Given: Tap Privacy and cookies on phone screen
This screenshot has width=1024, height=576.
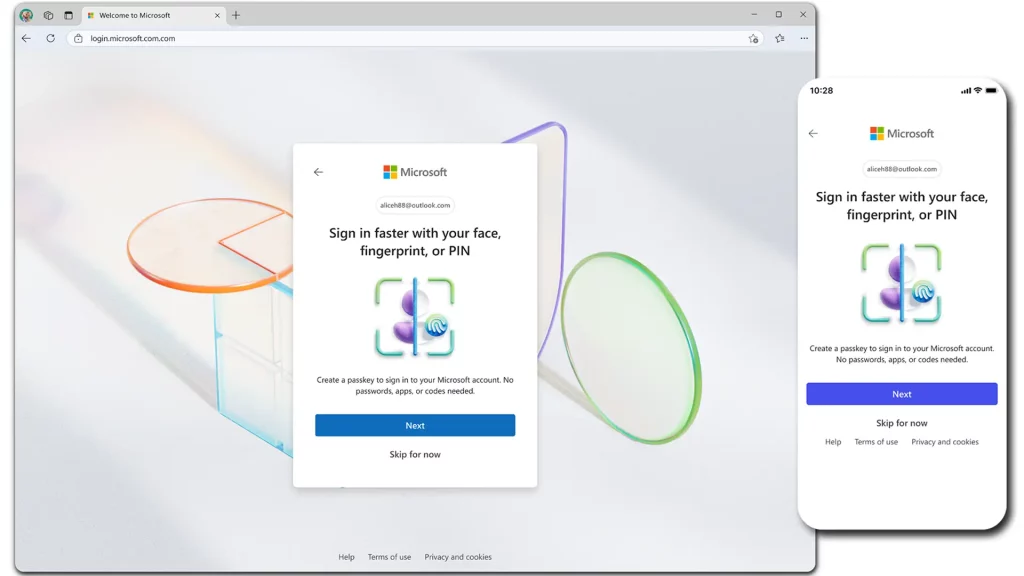Looking at the screenshot, I should (945, 442).
